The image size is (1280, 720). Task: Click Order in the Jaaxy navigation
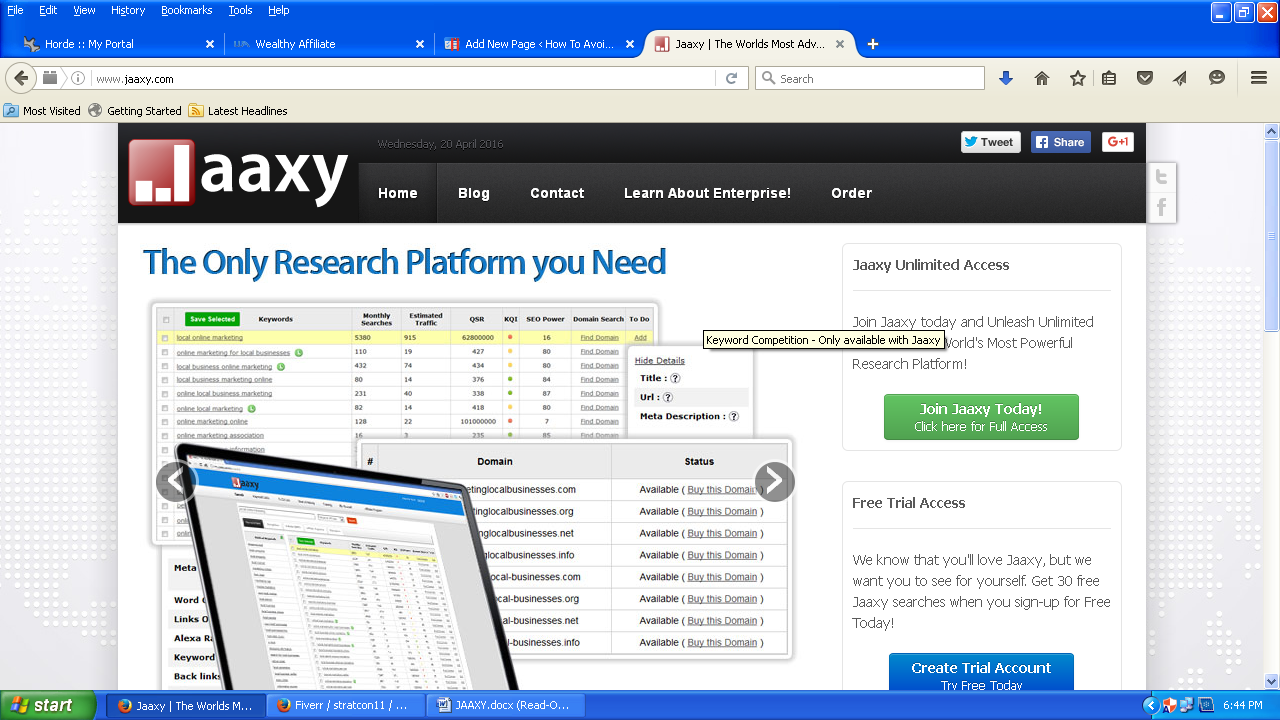(x=851, y=193)
